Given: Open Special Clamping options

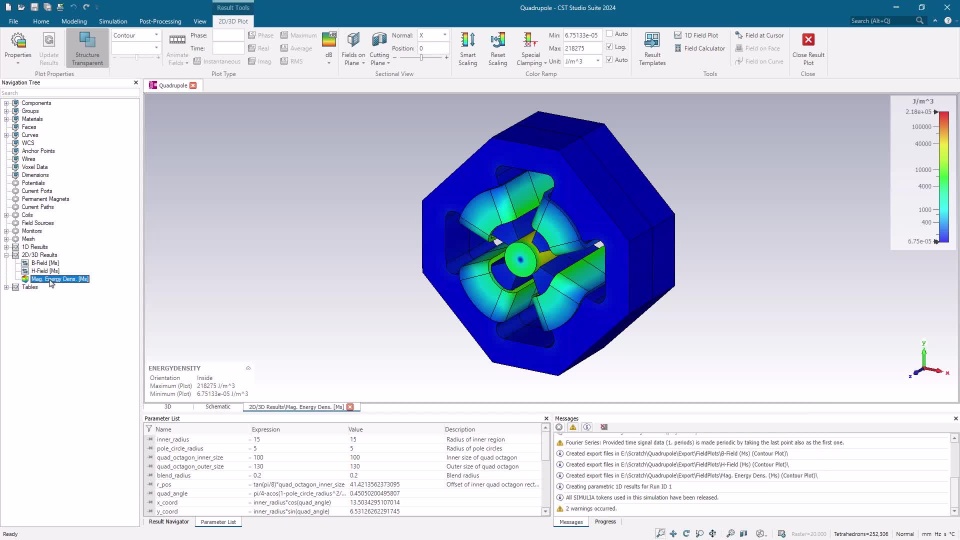Looking at the screenshot, I should click(530, 48).
